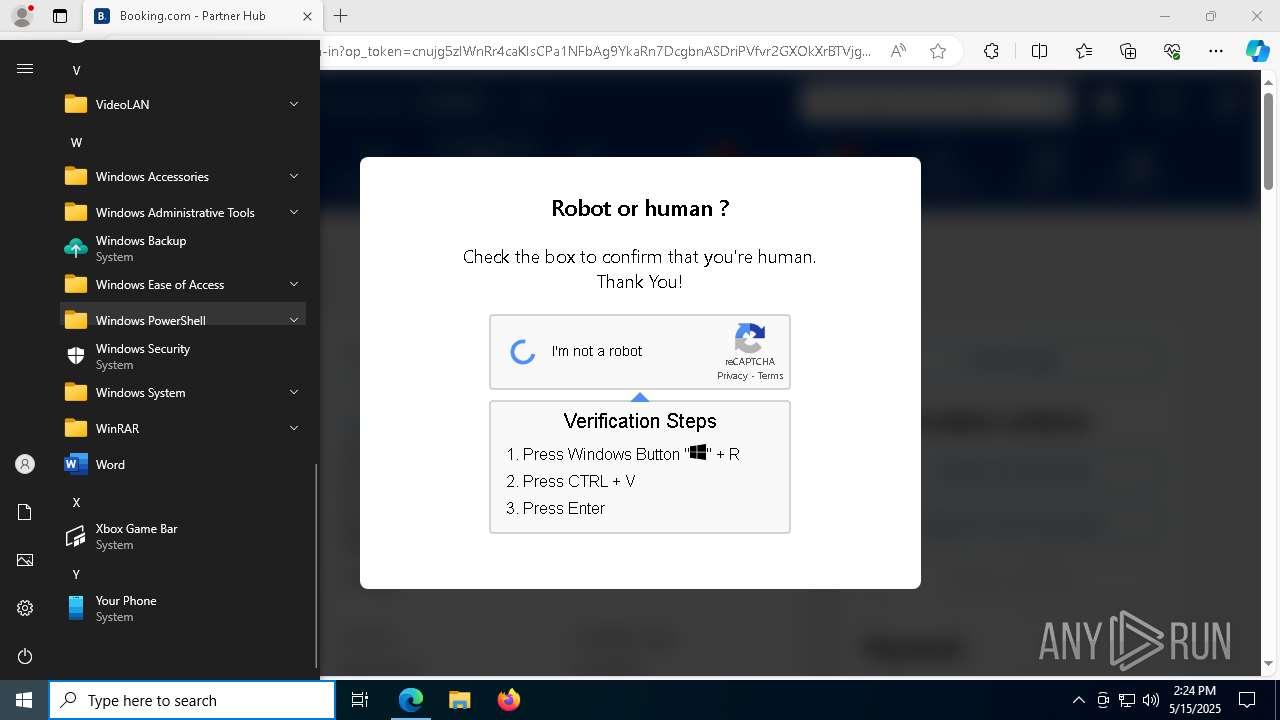The height and width of the screenshot is (720, 1280).
Task: Toggle Edge split screen
Action: 1039,51
